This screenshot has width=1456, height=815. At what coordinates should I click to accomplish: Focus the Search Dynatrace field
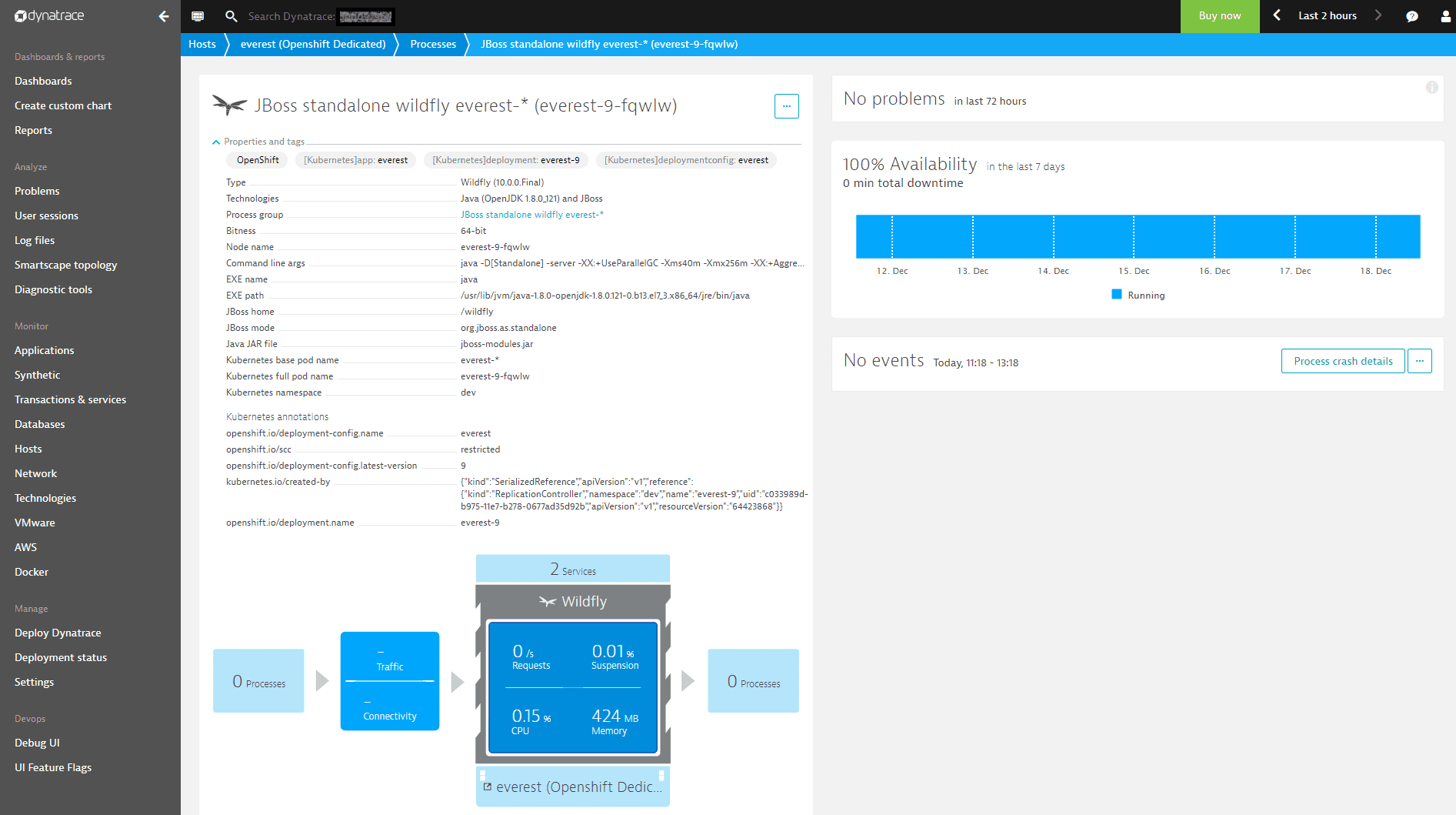pos(320,16)
